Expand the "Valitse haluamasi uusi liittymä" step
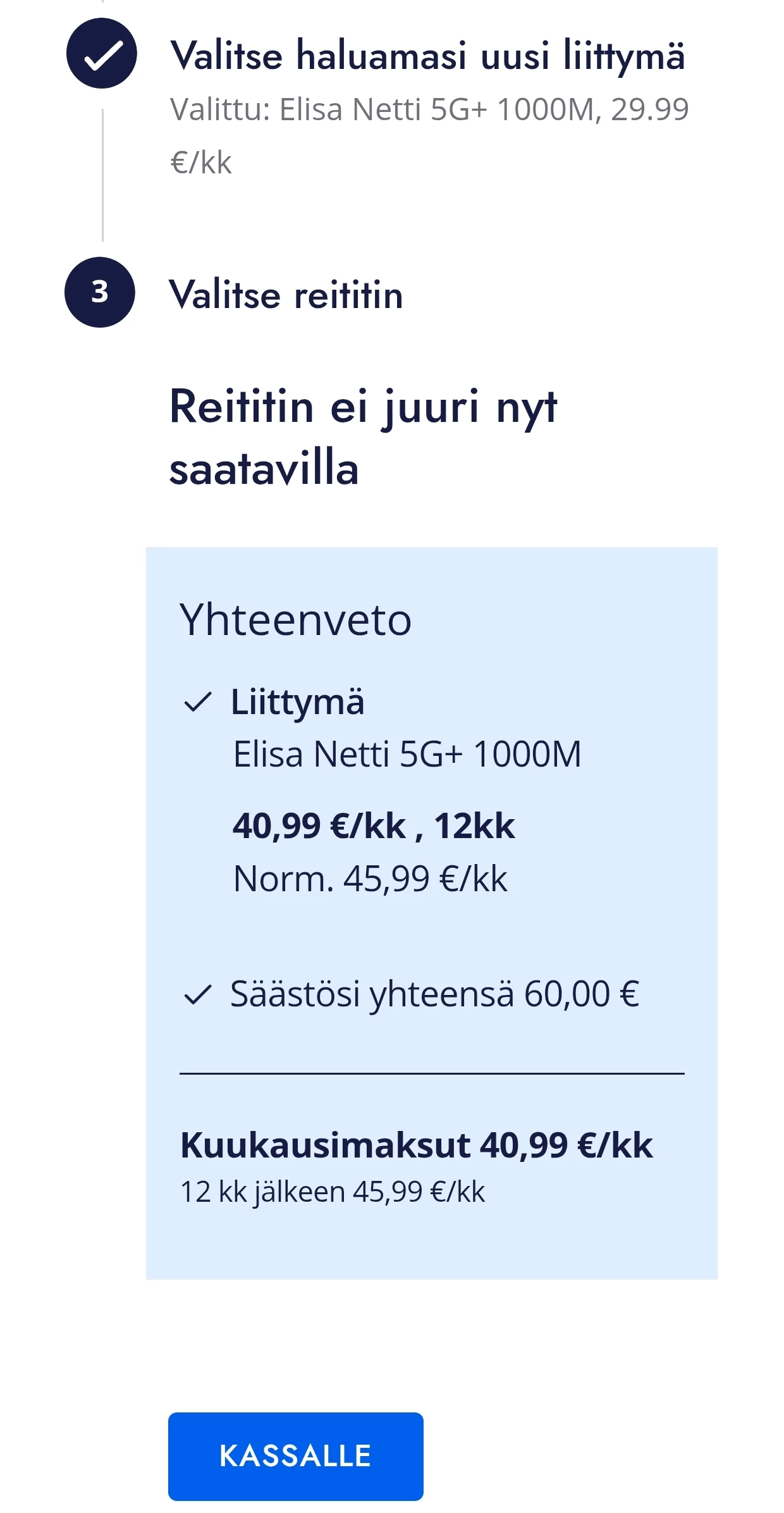This screenshot has height=1513, width=784. tap(427, 56)
